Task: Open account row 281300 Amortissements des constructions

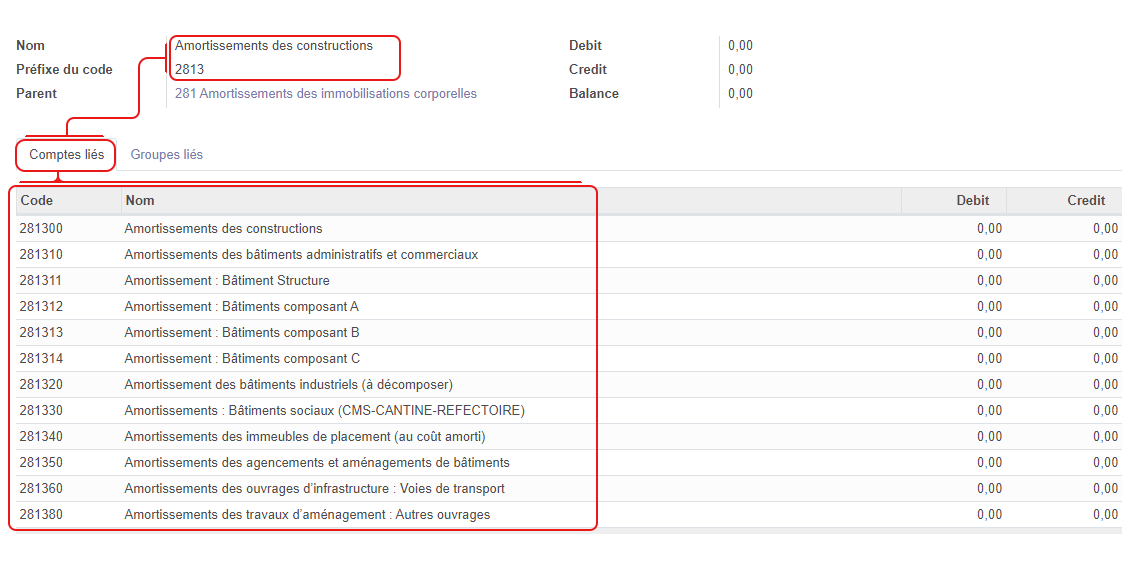Action: (x=569, y=228)
